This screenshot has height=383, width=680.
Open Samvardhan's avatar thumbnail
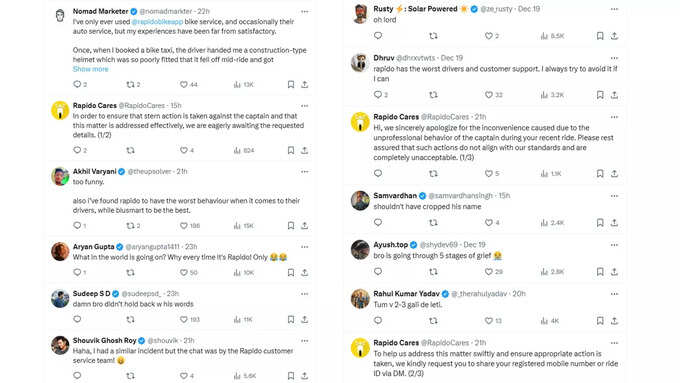[x=360, y=200]
